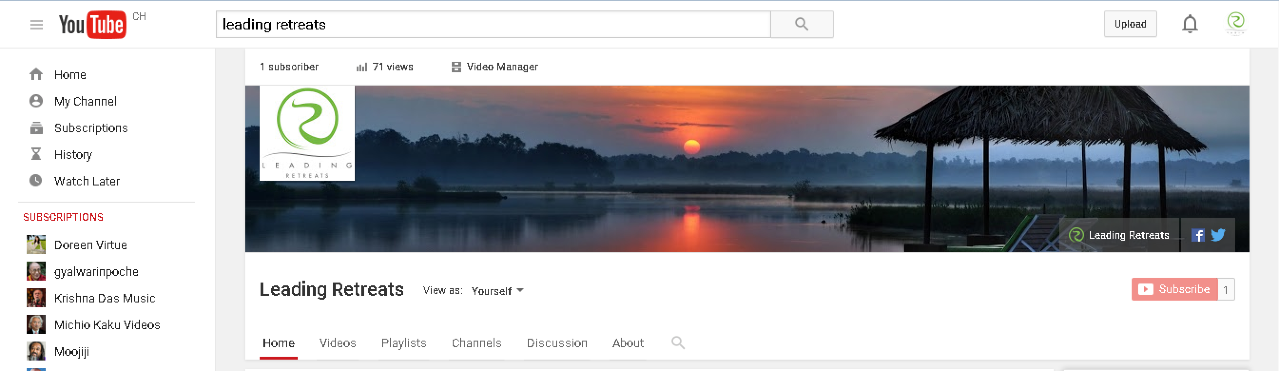The width and height of the screenshot is (1279, 371).
Task: Search within channel magnifier icon
Action: pos(678,343)
